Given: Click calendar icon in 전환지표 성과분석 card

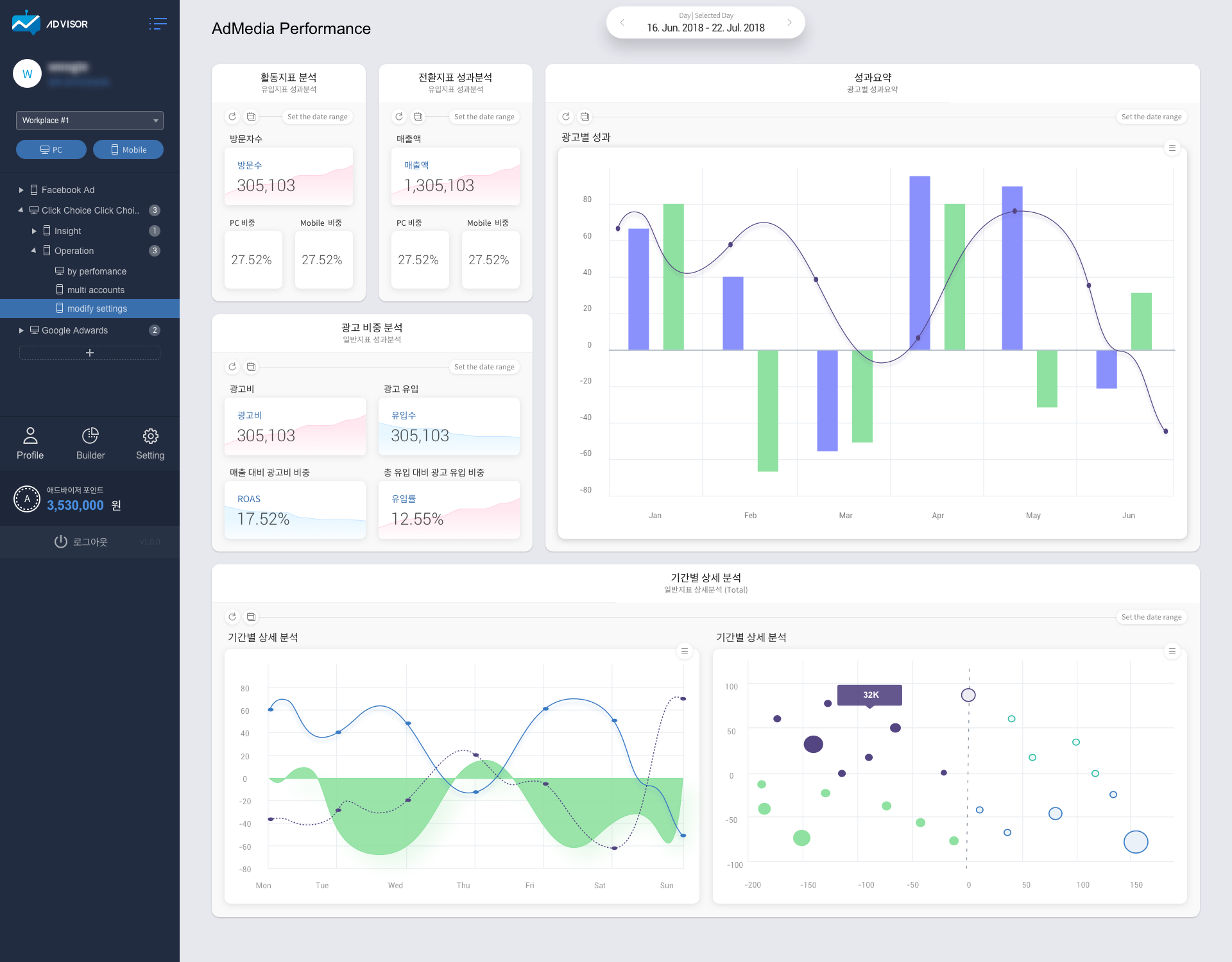Looking at the screenshot, I should click(418, 117).
